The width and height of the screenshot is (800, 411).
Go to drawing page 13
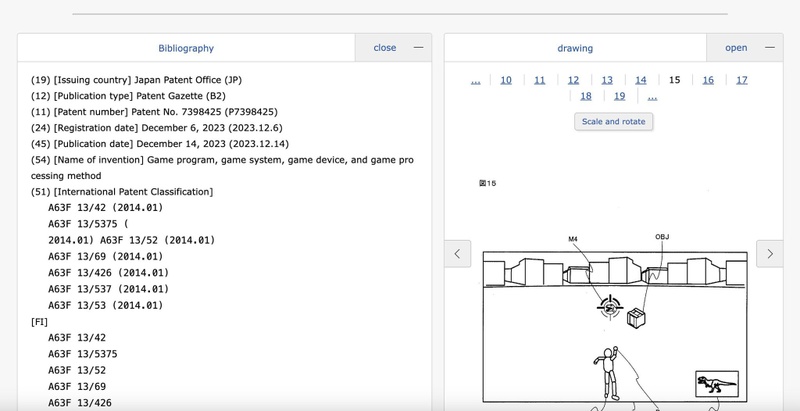[x=607, y=80]
